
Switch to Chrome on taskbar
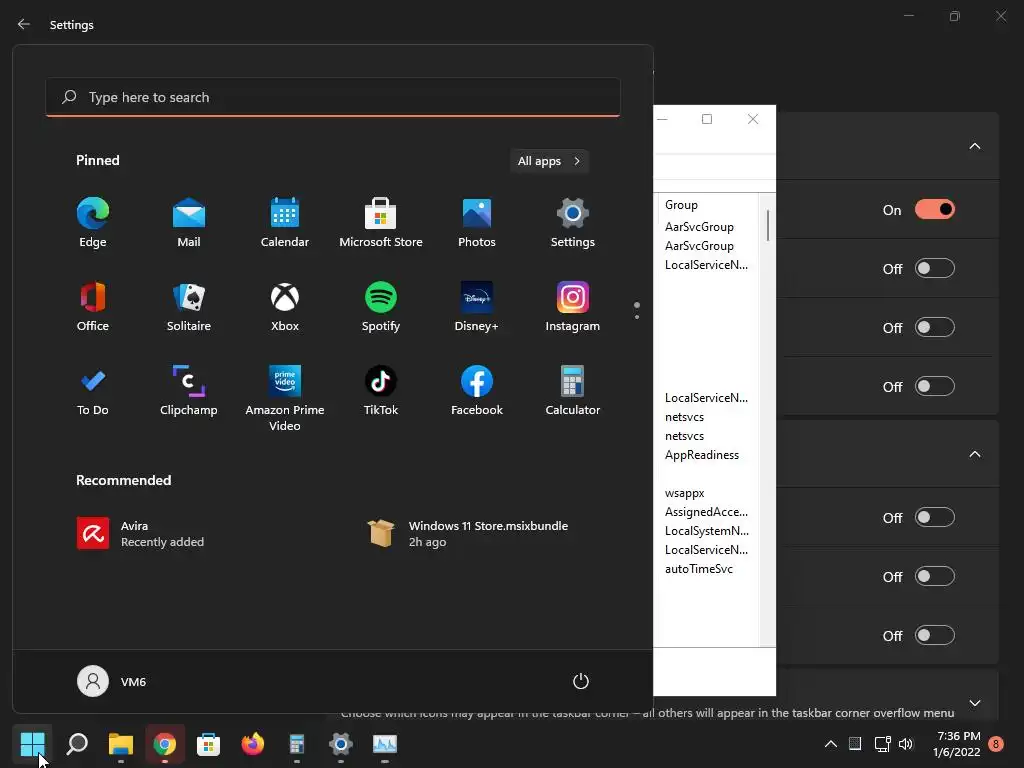click(165, 744)
